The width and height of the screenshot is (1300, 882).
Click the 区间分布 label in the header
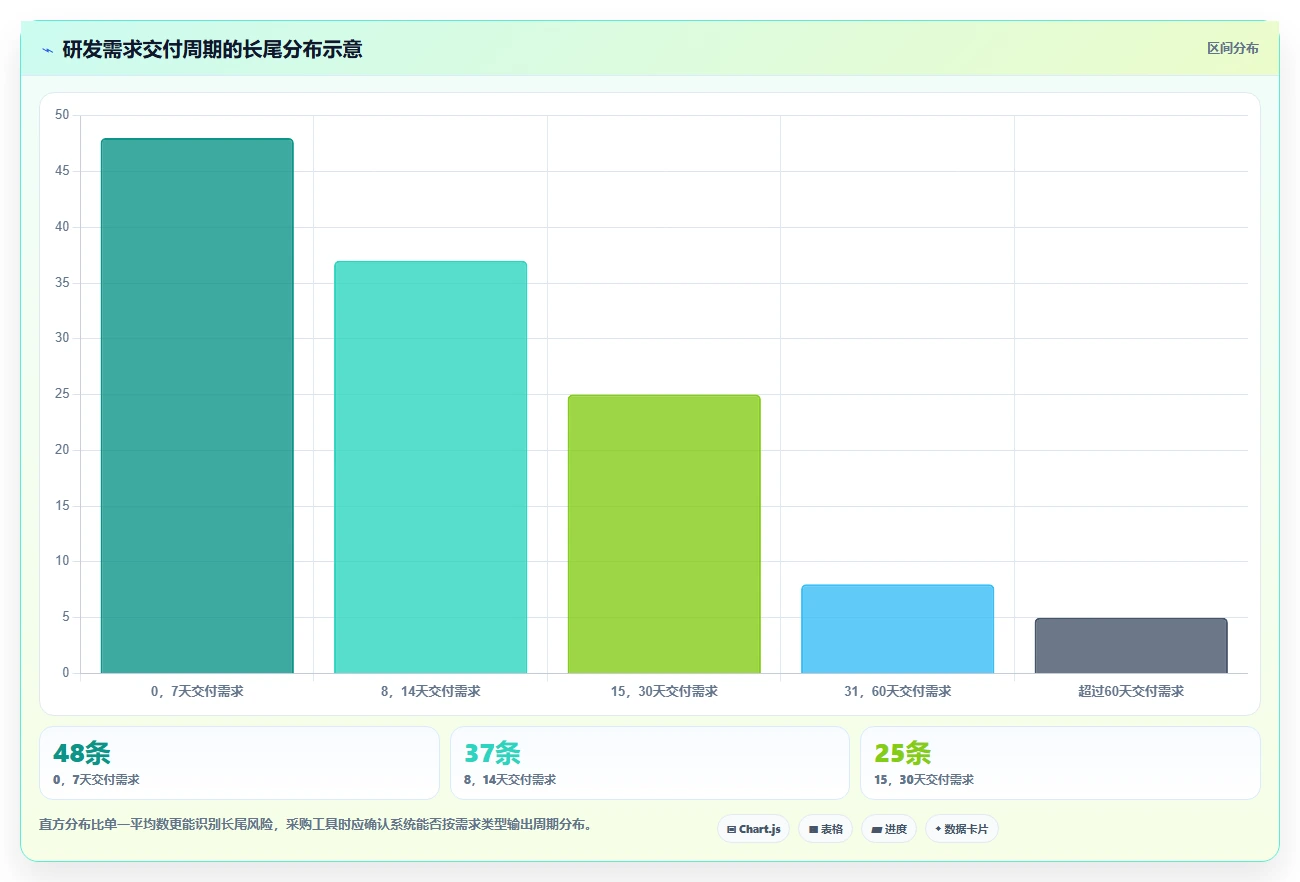pyautogui.click(x=1233, y=48)
